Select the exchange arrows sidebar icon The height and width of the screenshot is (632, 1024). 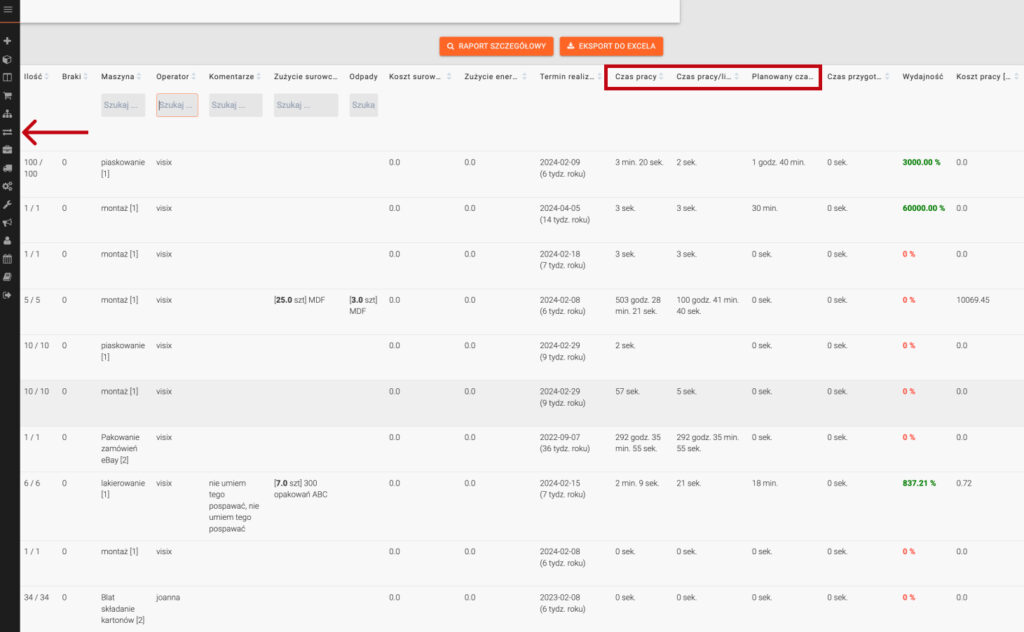pos(8,132)
